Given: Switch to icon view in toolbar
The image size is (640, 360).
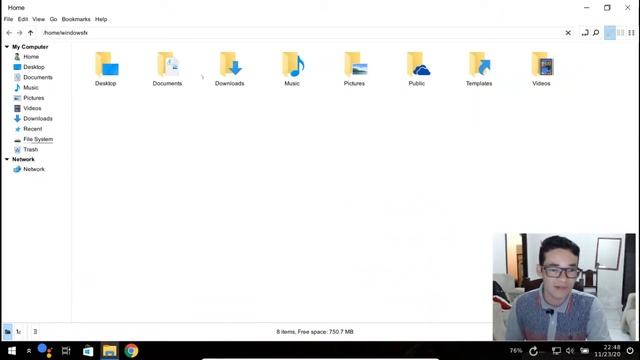Looking at the screenshot, I should pos(610,33).
